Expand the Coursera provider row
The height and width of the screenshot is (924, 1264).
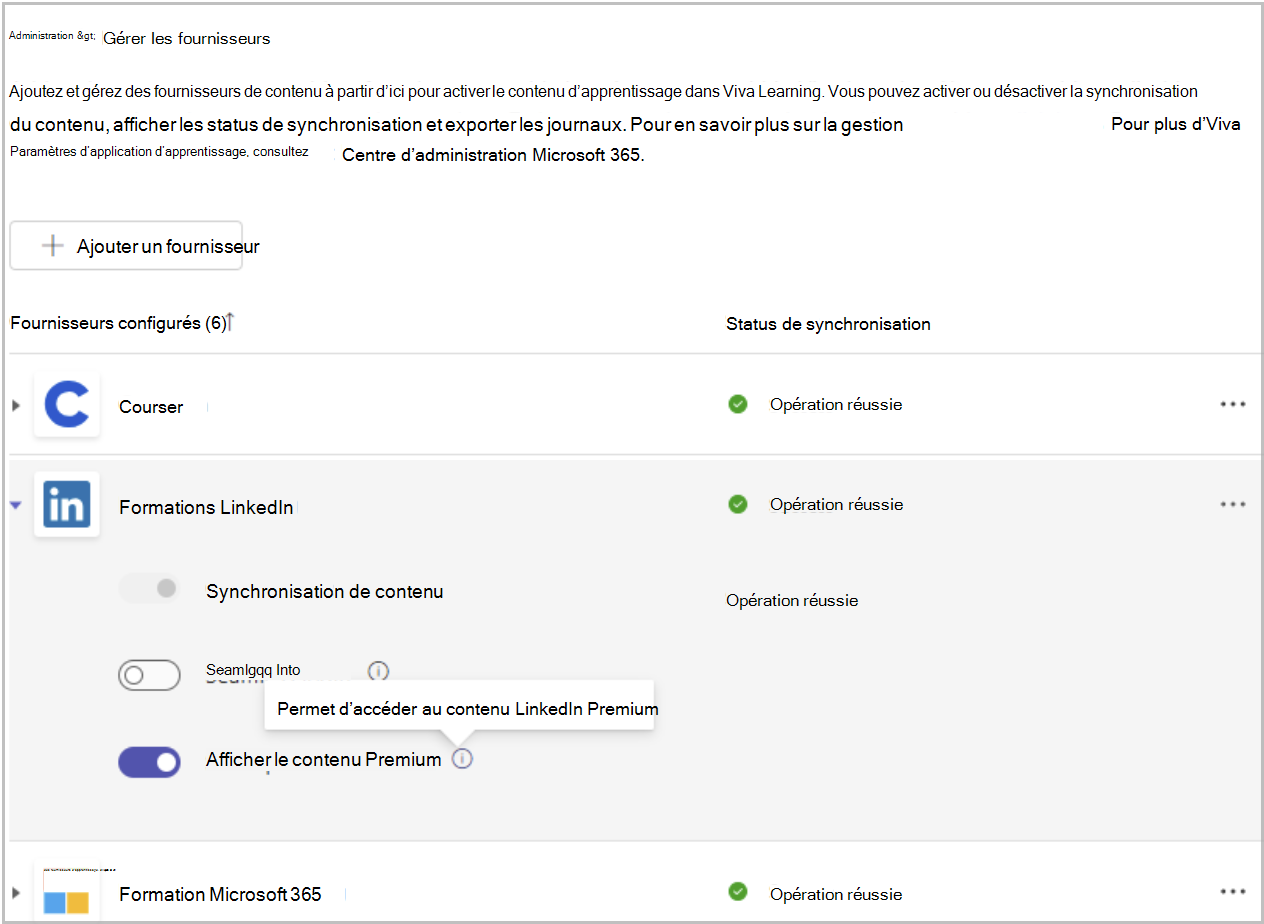(x=16, y=406)
